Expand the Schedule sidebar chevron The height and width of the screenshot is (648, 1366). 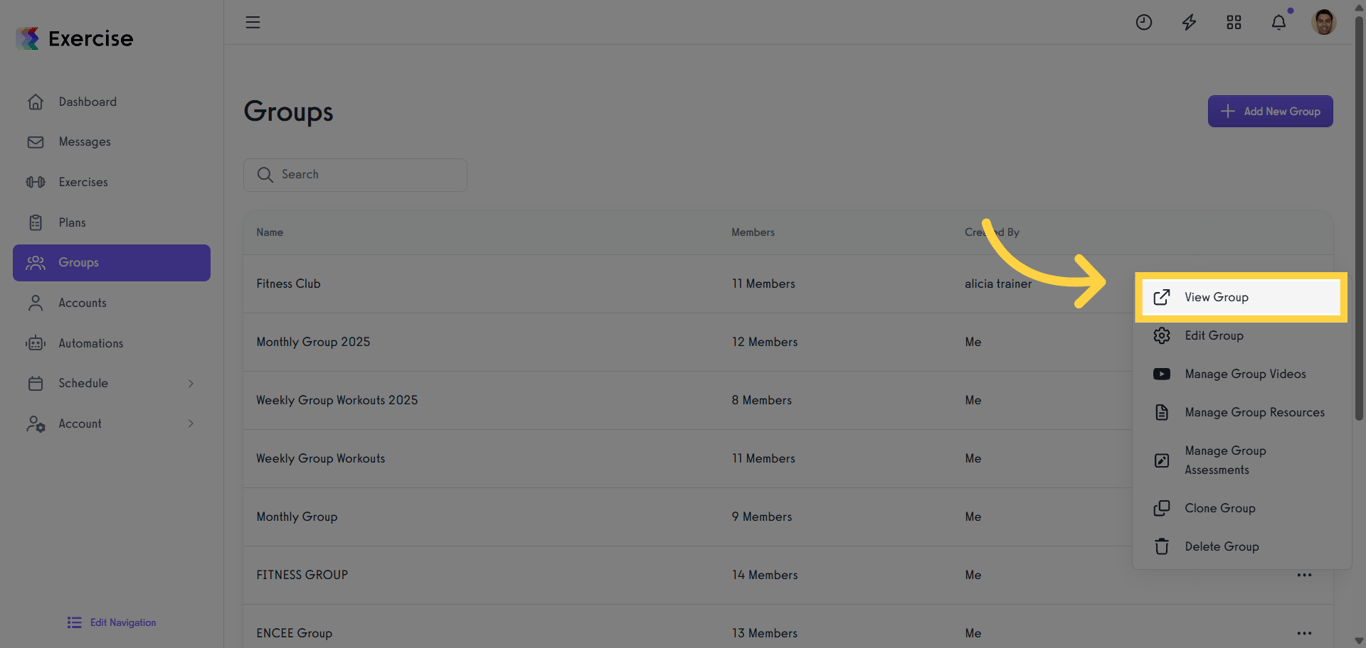pyautogui.click(x=190, y=382)
